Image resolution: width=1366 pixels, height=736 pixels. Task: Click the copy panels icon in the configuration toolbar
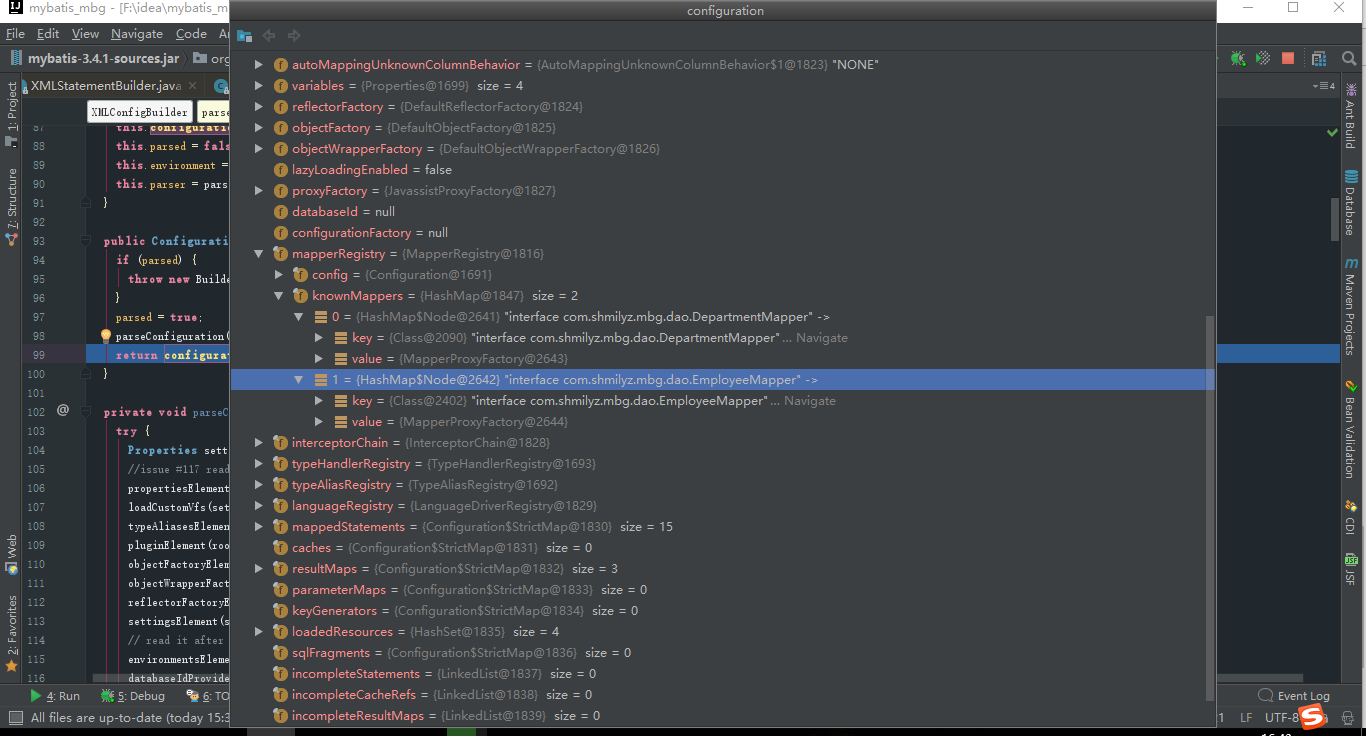[244, 35]
